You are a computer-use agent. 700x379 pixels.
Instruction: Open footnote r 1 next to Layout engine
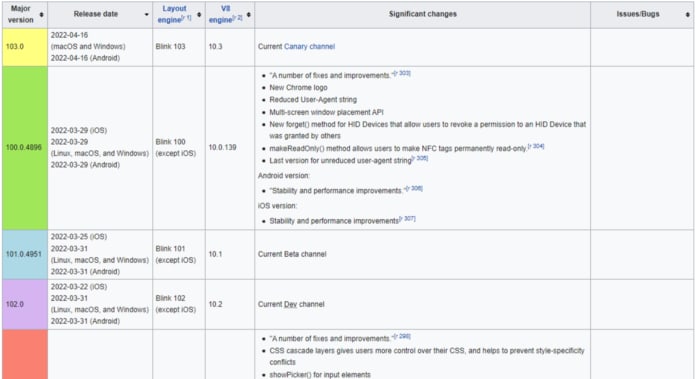(x=187, y=18)
